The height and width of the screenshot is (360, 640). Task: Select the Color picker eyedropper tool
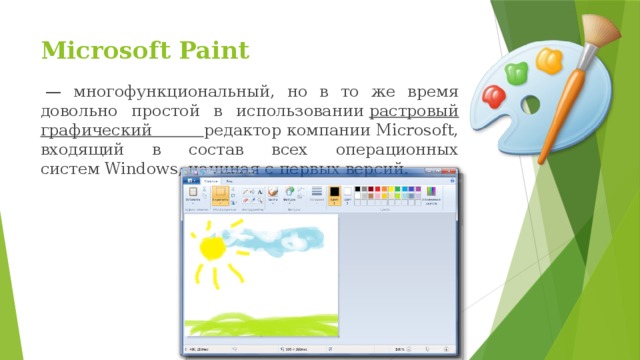tap(253, 200)
